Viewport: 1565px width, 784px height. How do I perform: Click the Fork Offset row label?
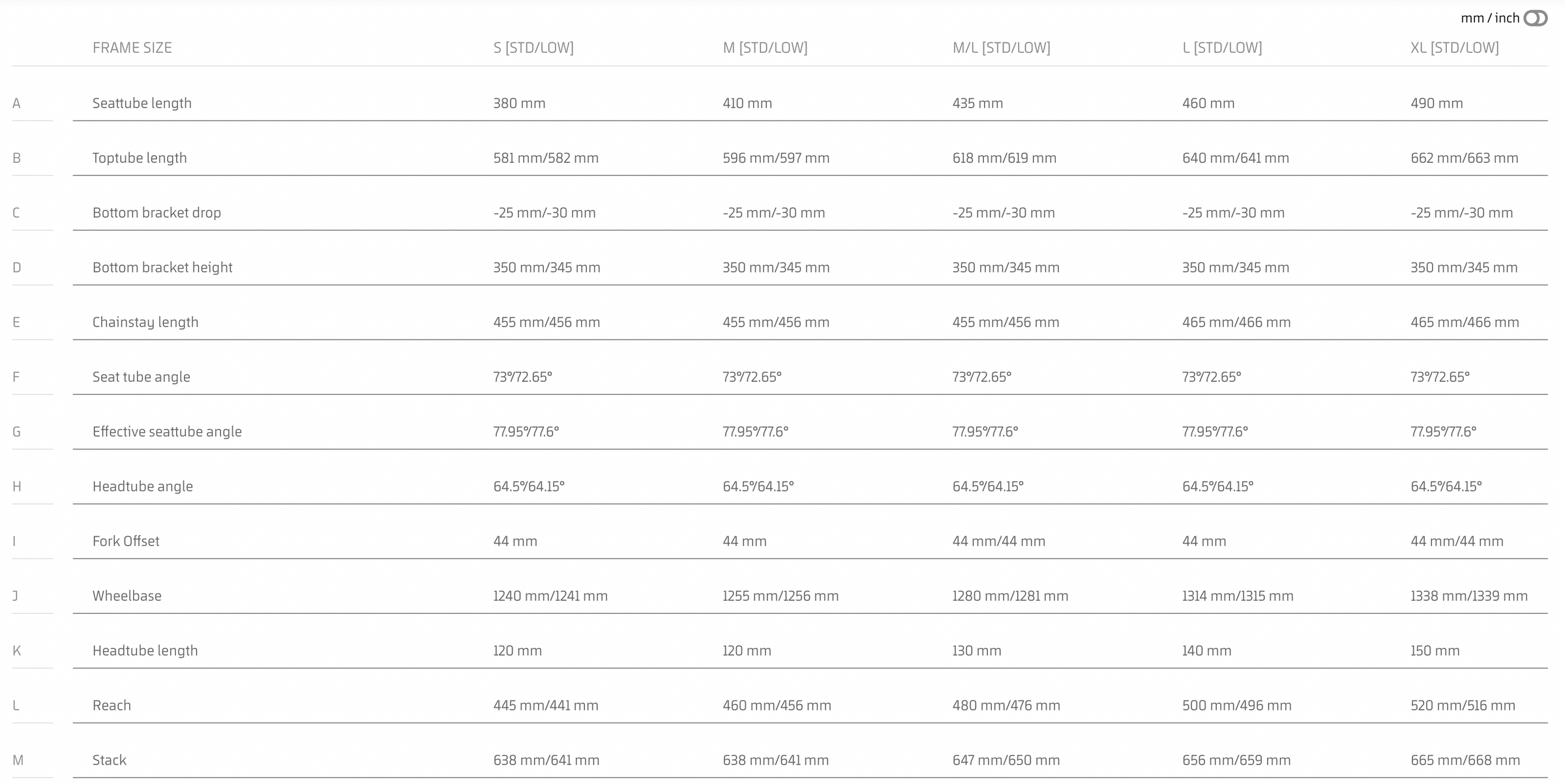coord(126,541)
